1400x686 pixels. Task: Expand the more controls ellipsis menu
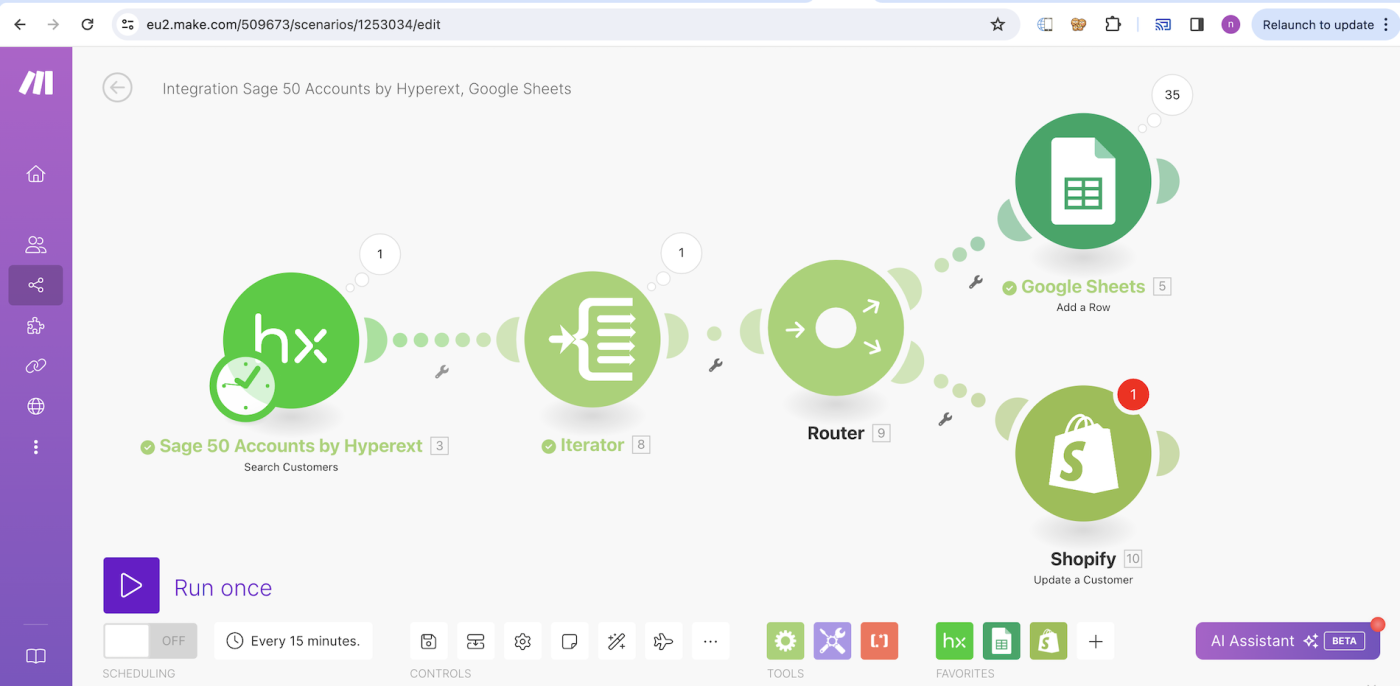coord(710,641)
